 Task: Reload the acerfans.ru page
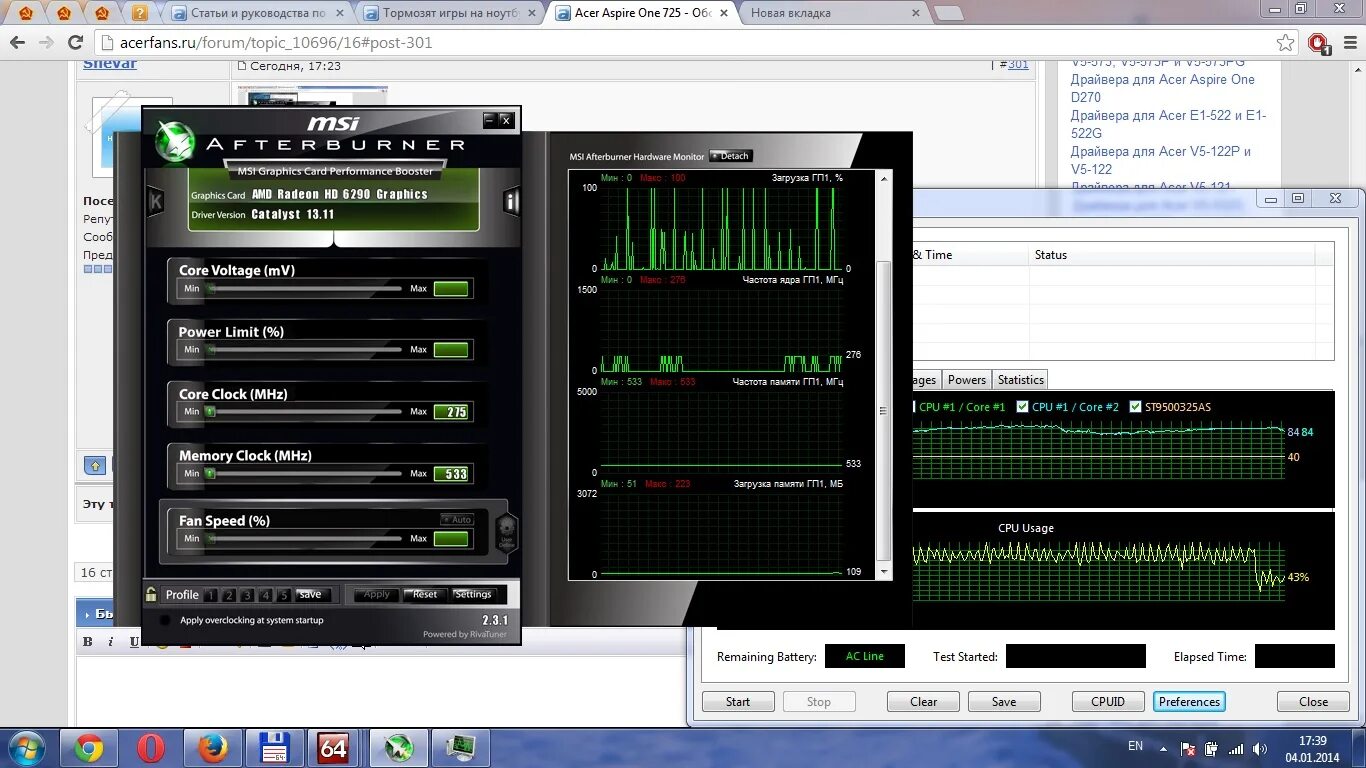point(75,43)
